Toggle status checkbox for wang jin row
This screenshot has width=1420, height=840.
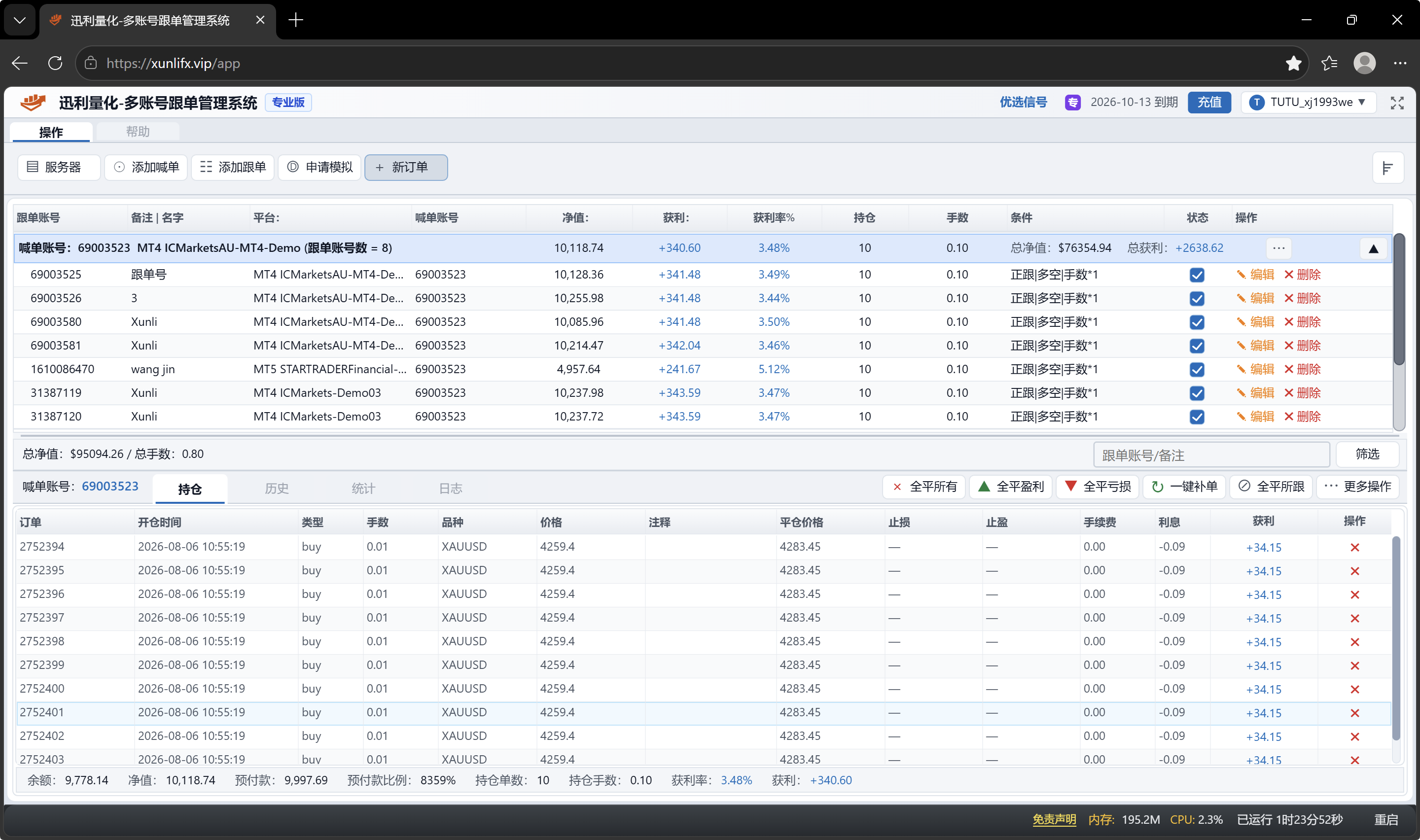(1197, 369)
